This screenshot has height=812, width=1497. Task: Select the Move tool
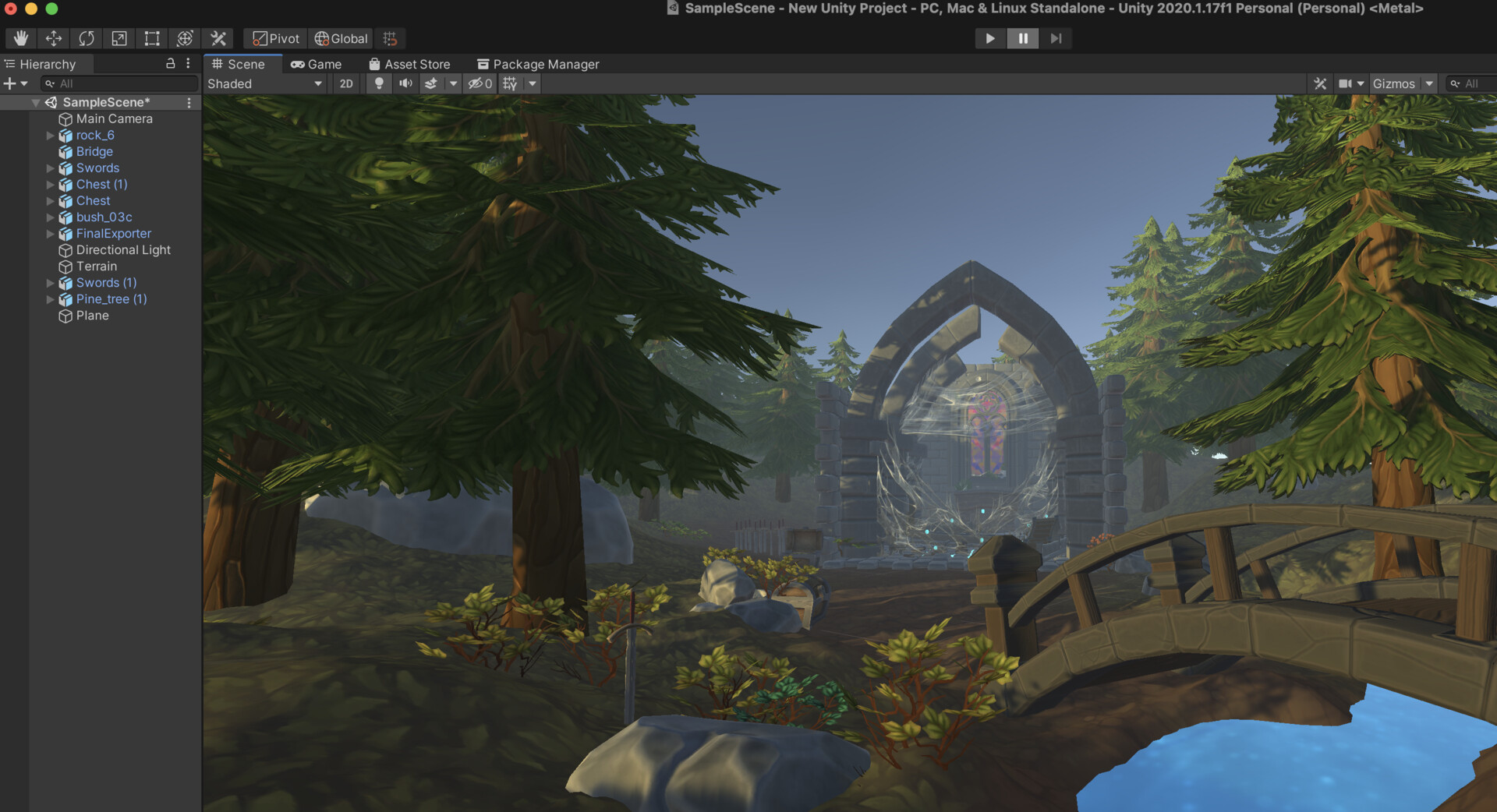53,38
